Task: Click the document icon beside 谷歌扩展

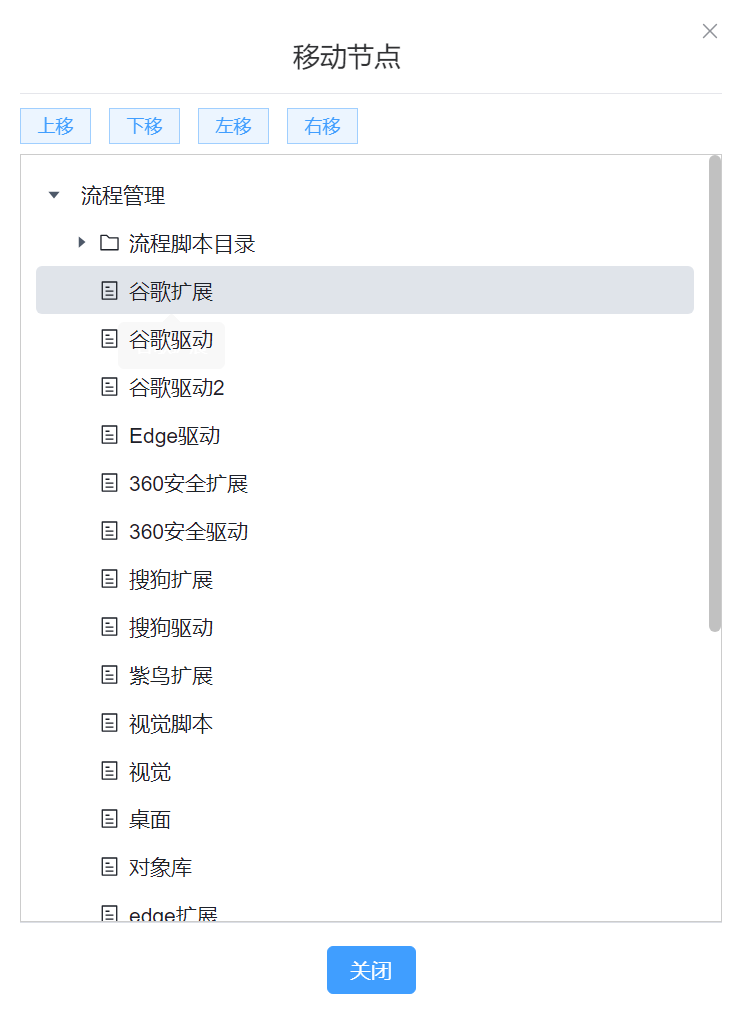Action: tap(110, 291)
